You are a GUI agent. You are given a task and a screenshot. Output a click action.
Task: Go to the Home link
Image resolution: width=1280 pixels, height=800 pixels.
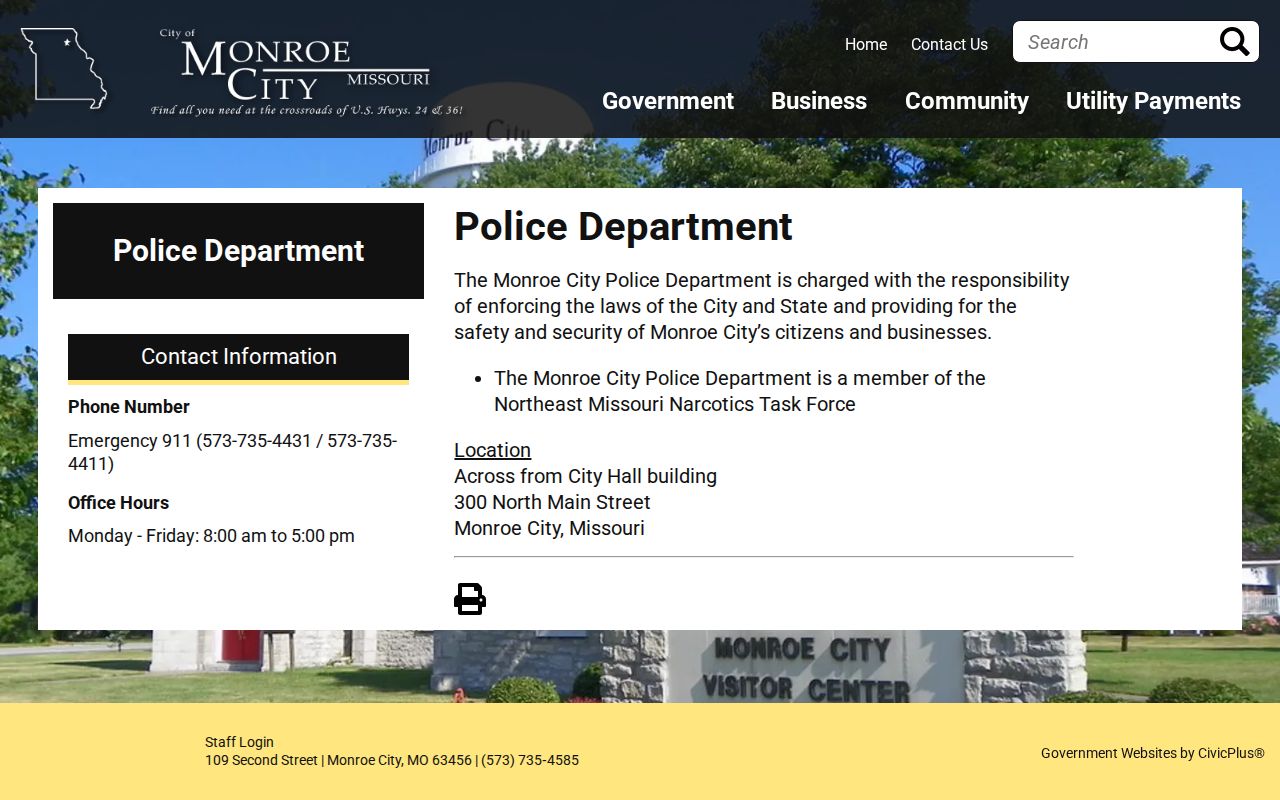pos(866,44)
